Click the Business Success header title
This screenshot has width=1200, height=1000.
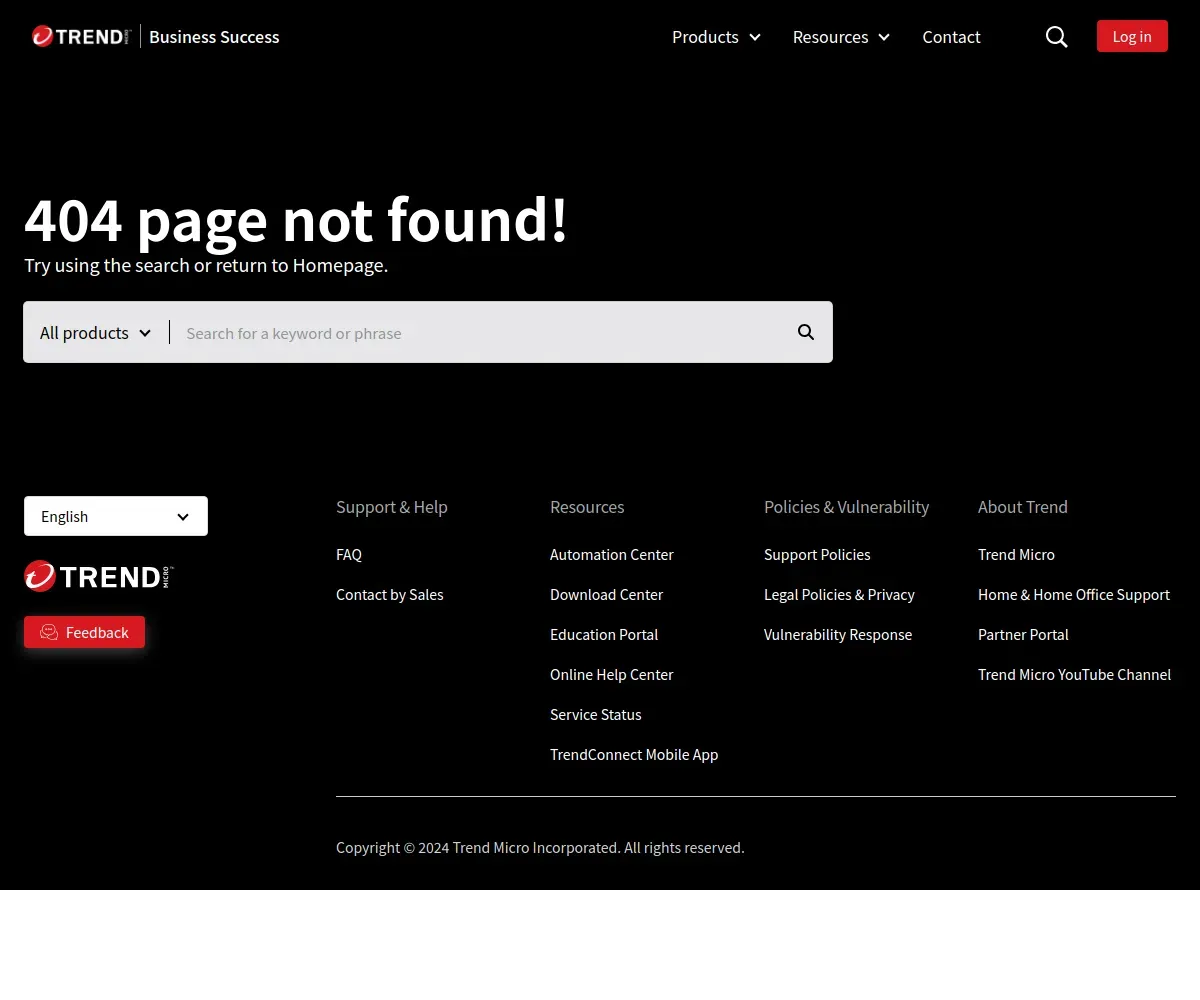[214, 37]
